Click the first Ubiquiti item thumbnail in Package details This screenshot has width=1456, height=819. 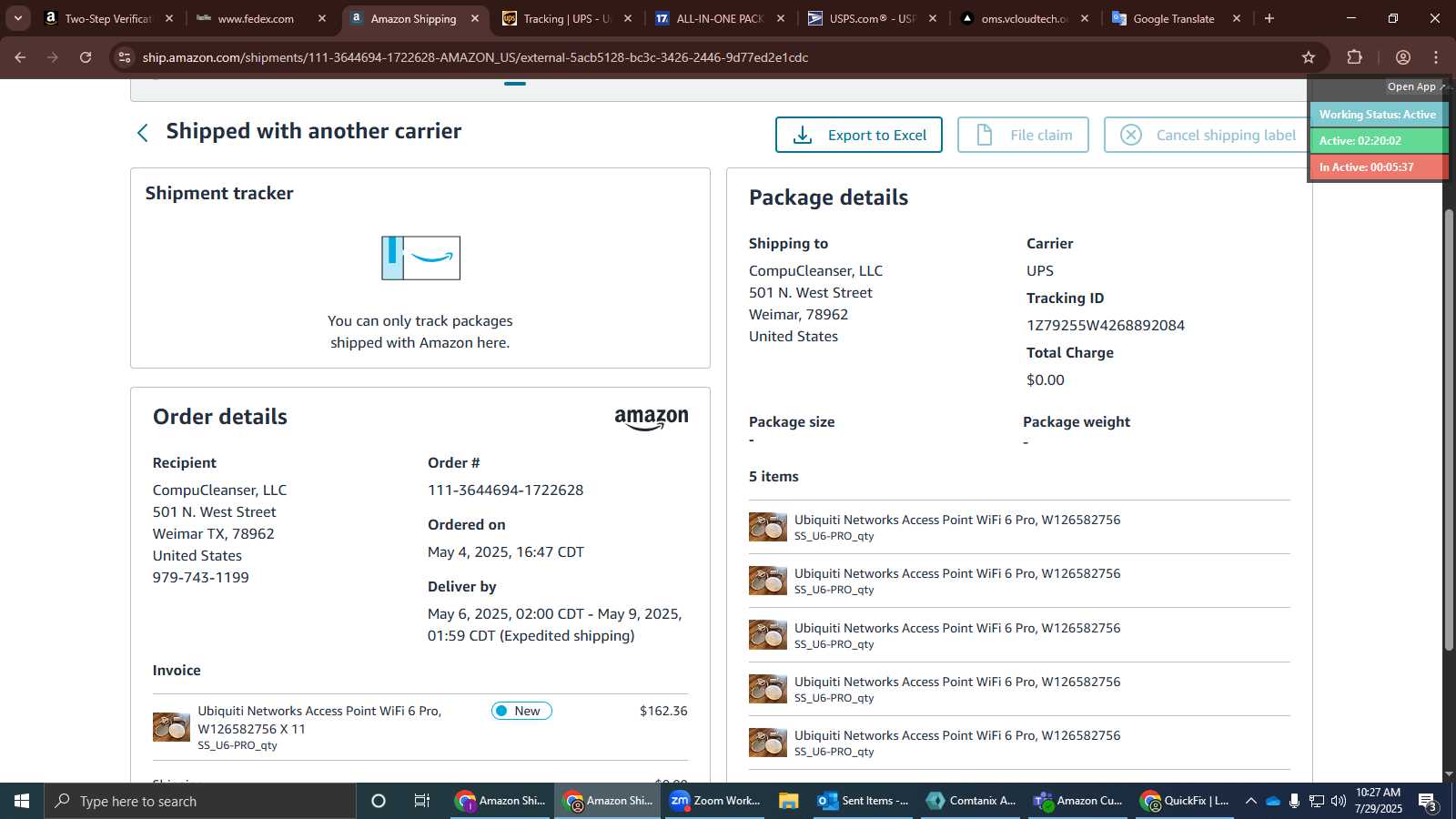[768, 527]
